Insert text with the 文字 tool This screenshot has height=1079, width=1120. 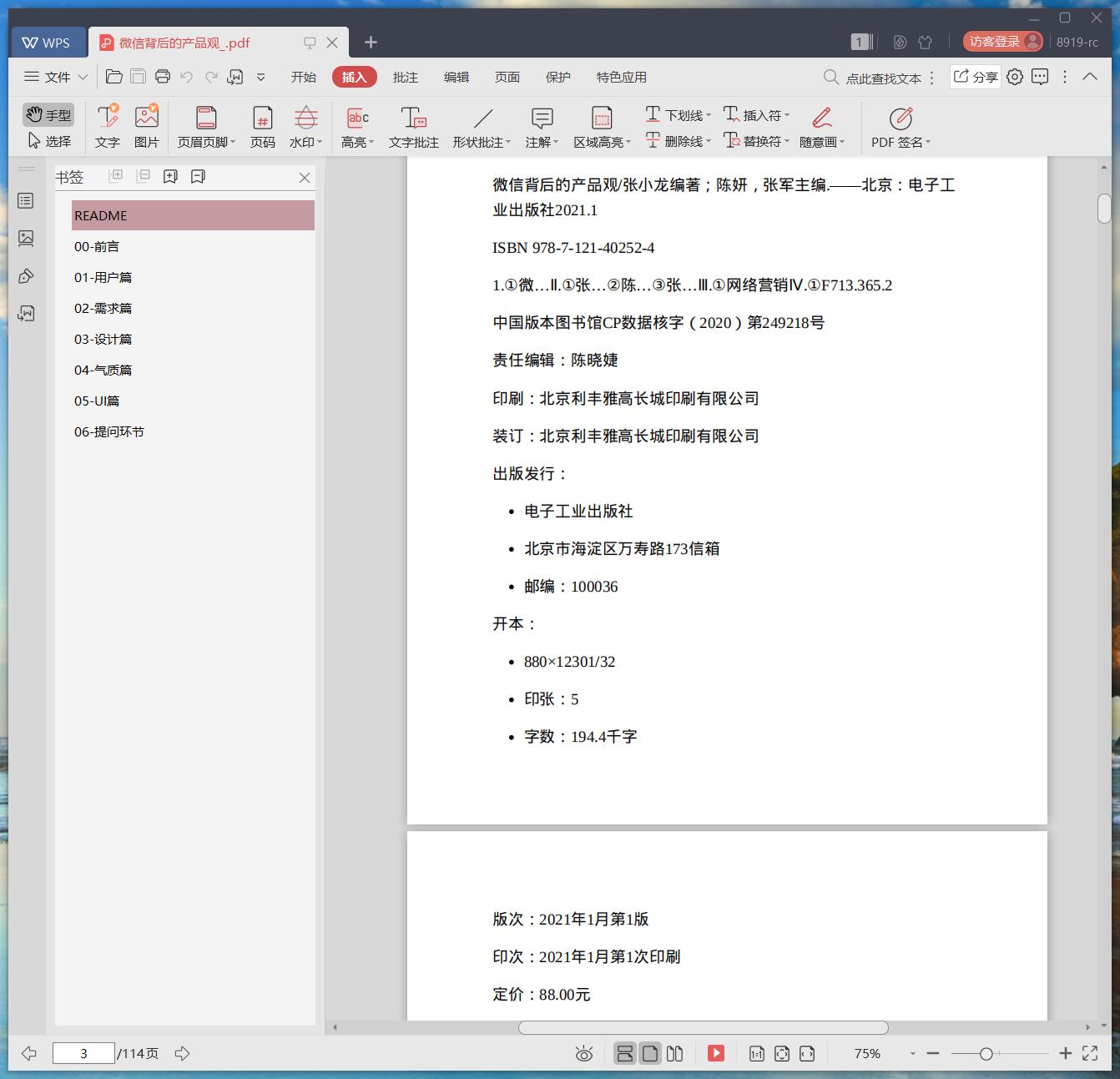108,127
